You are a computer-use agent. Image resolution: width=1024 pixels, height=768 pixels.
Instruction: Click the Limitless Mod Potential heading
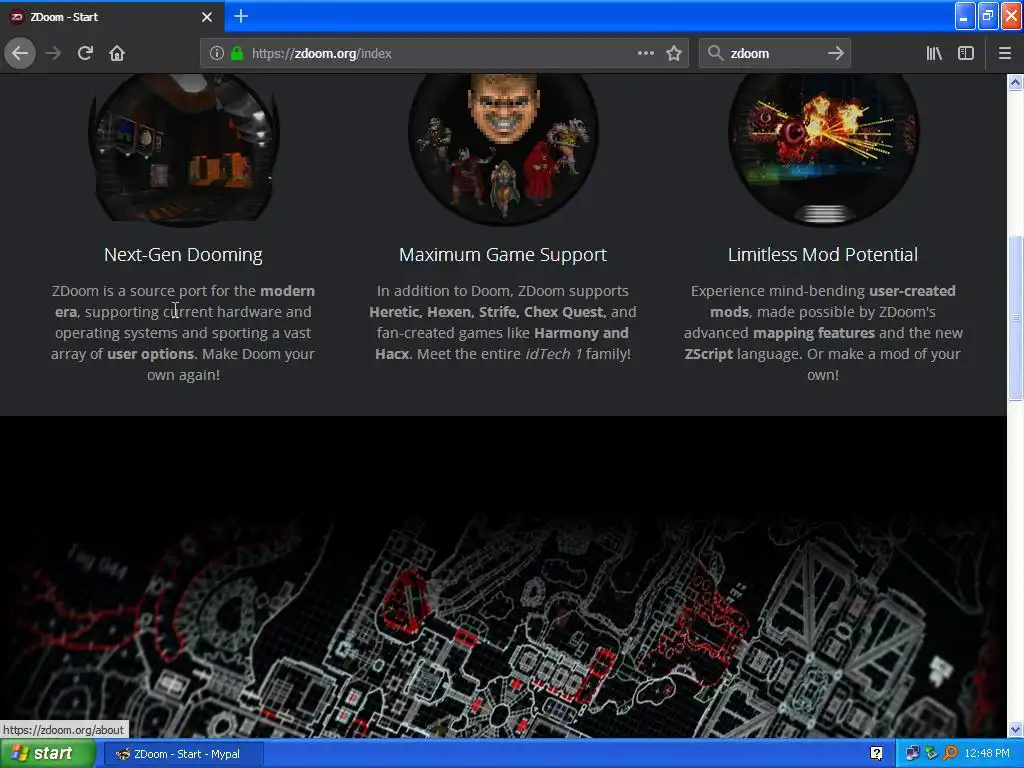click(x=823, y=255)
